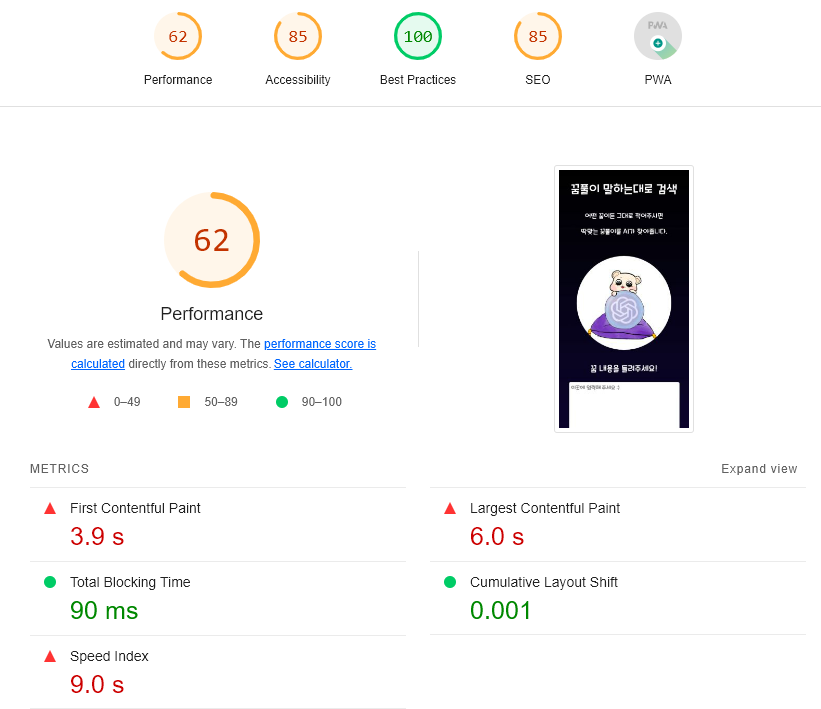Click the page screenshot thumbnail
The width and height of the screenshot is (821, 709).
tap(624, 299)
